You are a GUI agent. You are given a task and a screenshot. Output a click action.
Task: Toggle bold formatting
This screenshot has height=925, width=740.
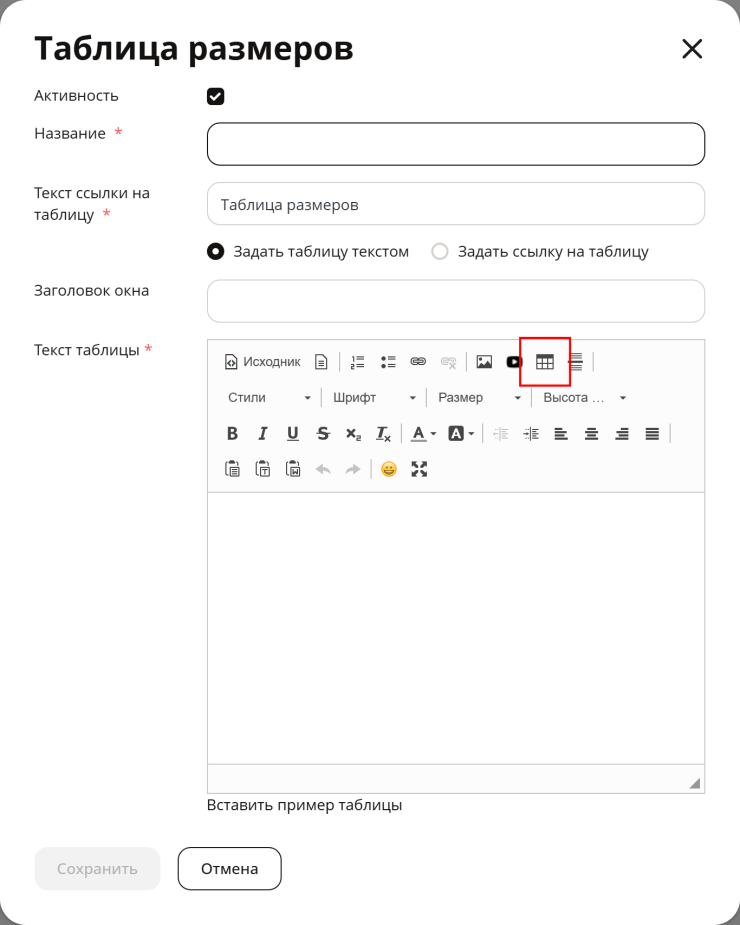pos(233,434)
